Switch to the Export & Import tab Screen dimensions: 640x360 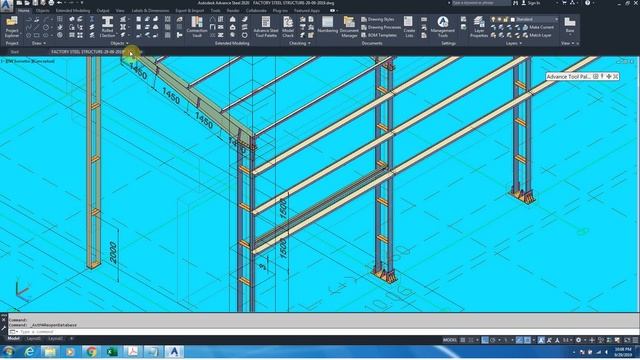click(190, 11)
